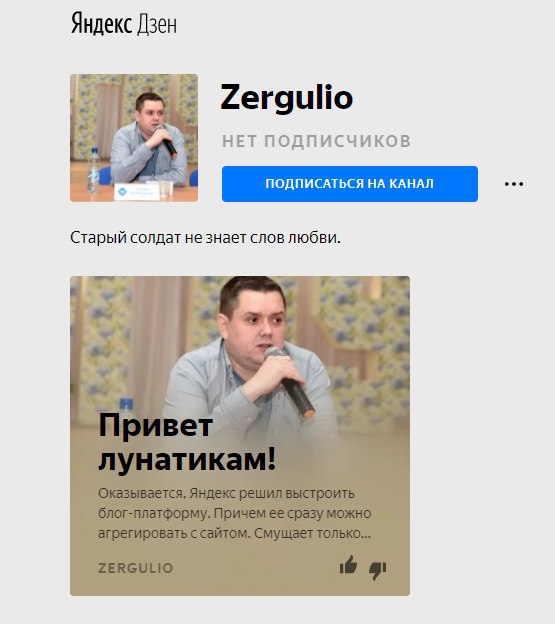Click the Дзен logo text
The width and height of the screenshot is (555, 624).
click(156, 25)
